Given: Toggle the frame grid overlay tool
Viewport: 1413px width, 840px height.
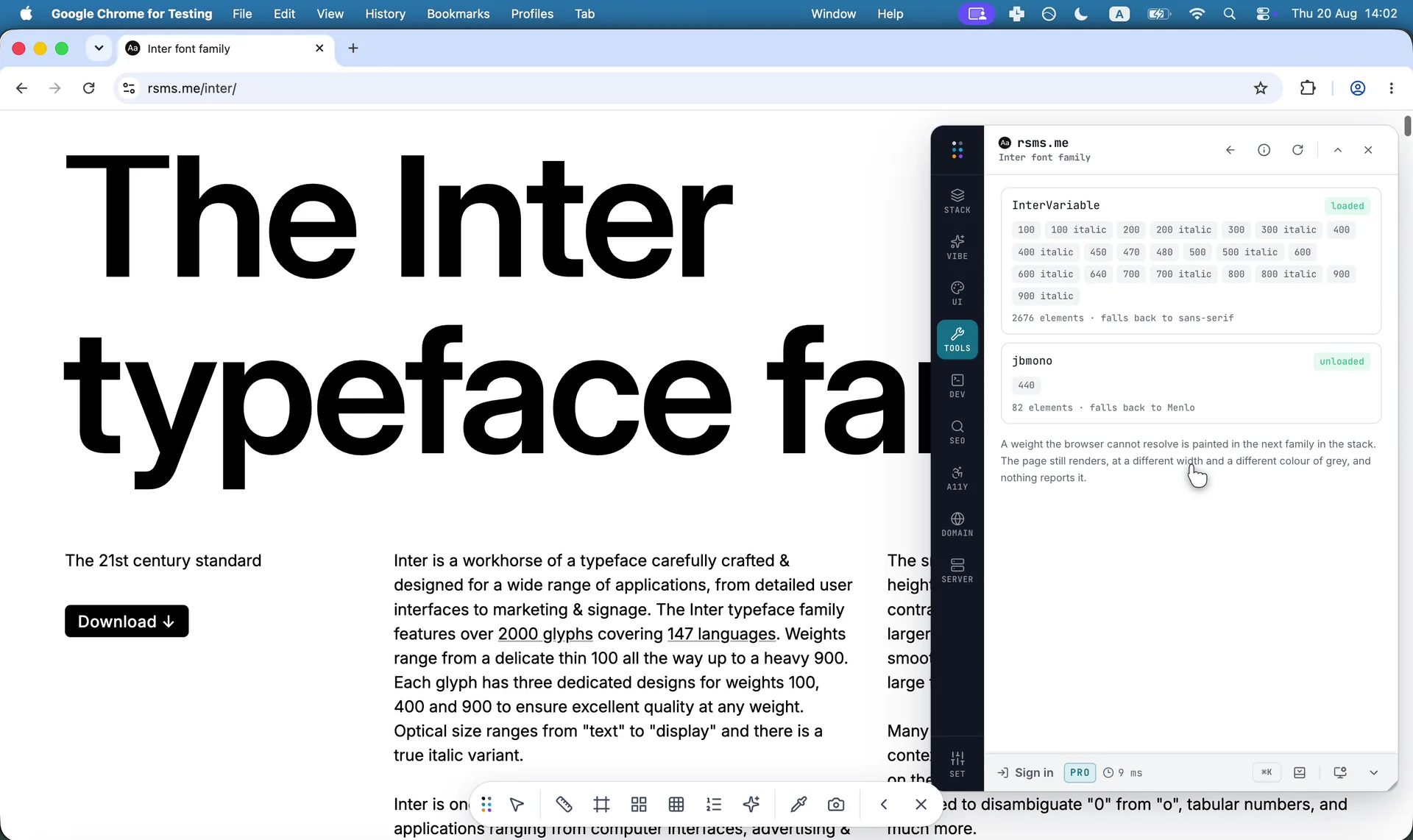Looking at the screenshot, I should (601, 804).
